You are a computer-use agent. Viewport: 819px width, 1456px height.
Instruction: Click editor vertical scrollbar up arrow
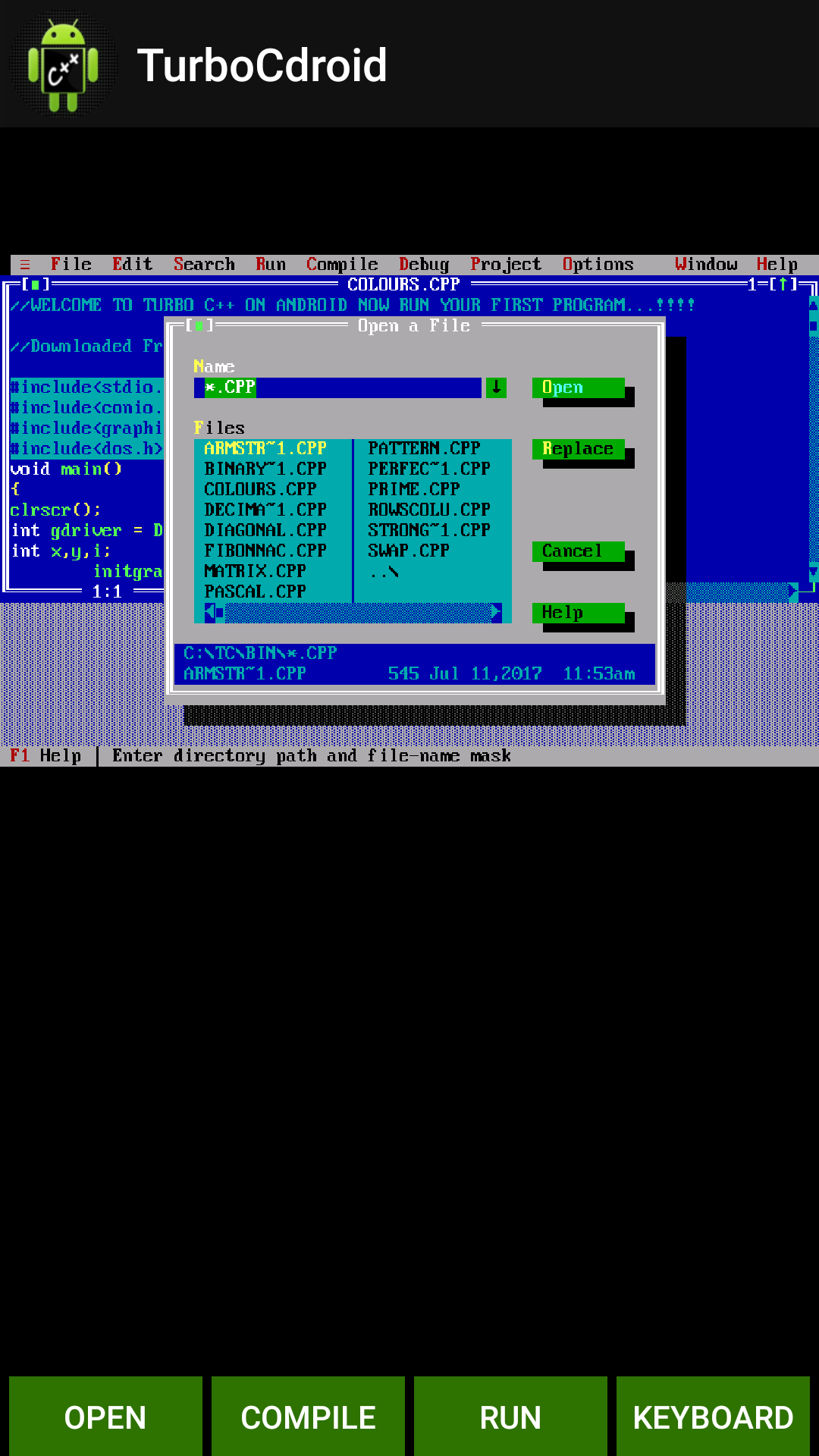coord(814,306)
